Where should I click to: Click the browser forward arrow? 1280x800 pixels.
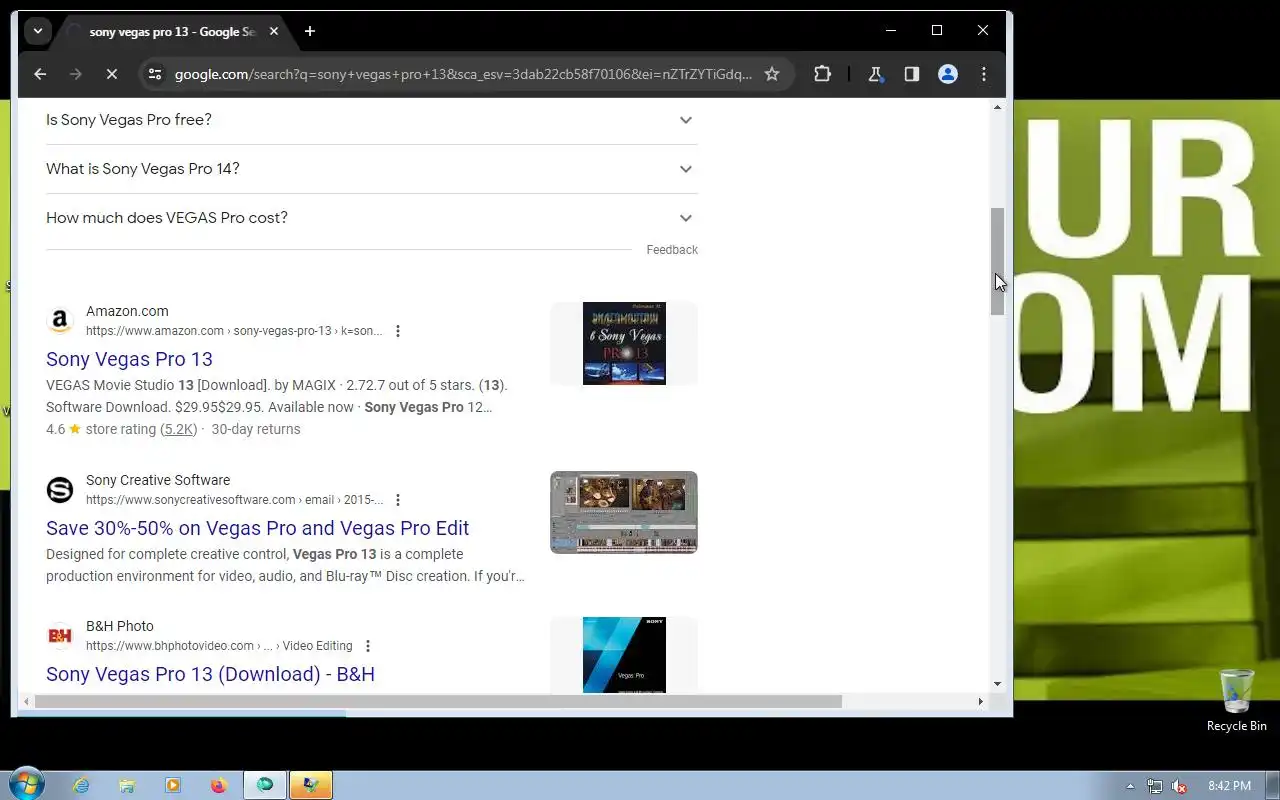pos(76,74)
